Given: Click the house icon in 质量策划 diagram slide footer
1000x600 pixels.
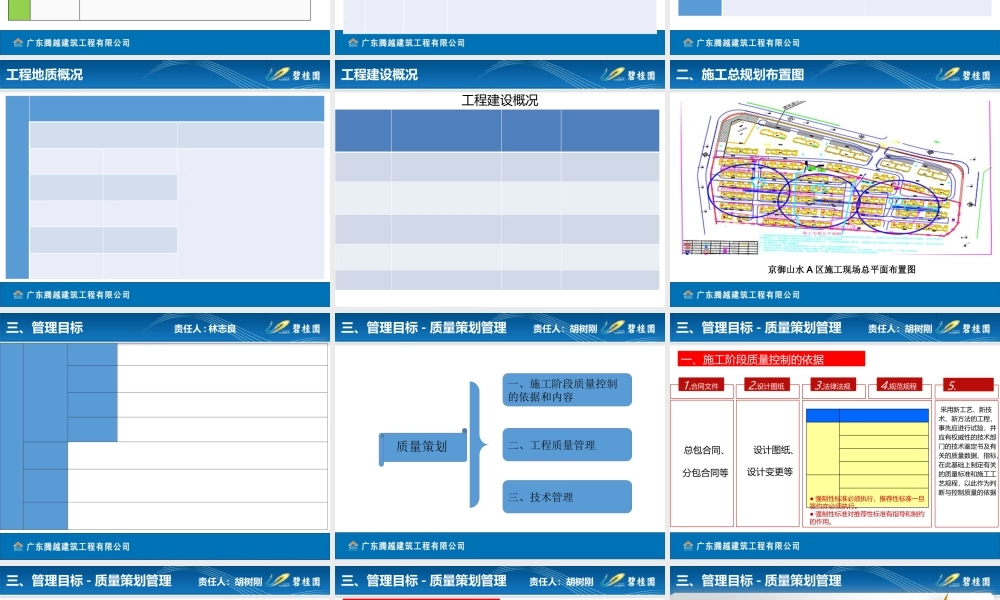Looking at the screenshot, I should [353, 546].
